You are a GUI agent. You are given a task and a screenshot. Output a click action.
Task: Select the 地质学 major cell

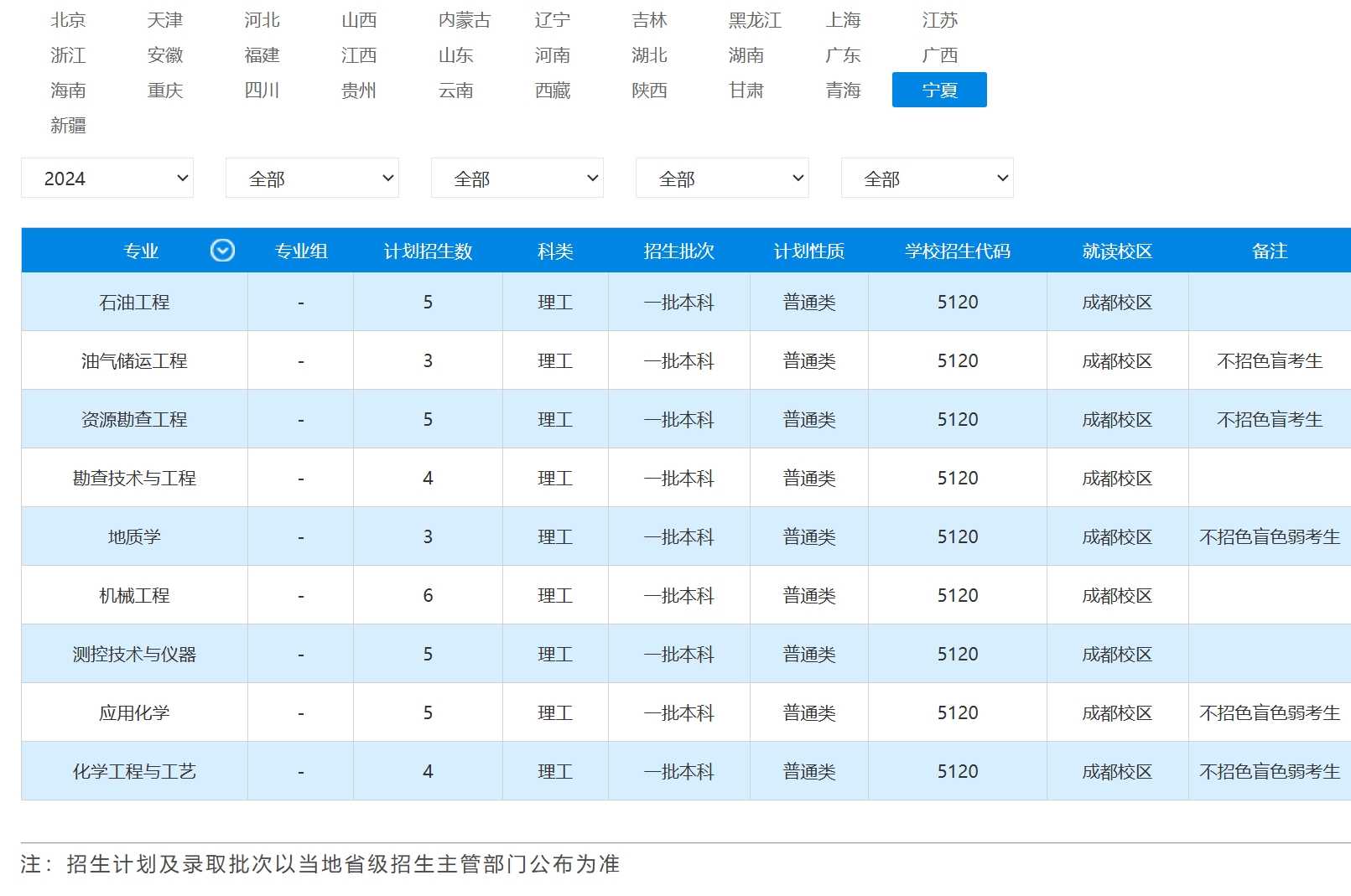click(134, 536)
